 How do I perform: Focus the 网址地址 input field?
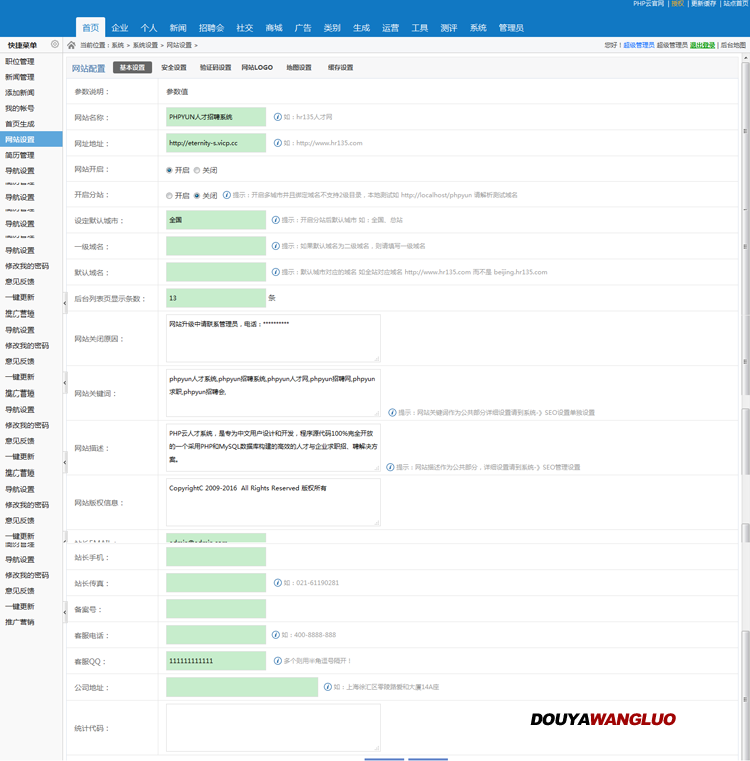tap(216, 143)
